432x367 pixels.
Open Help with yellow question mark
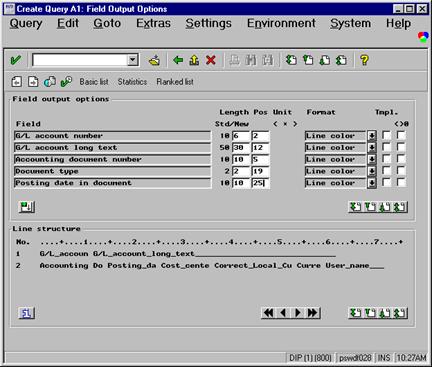364,60
